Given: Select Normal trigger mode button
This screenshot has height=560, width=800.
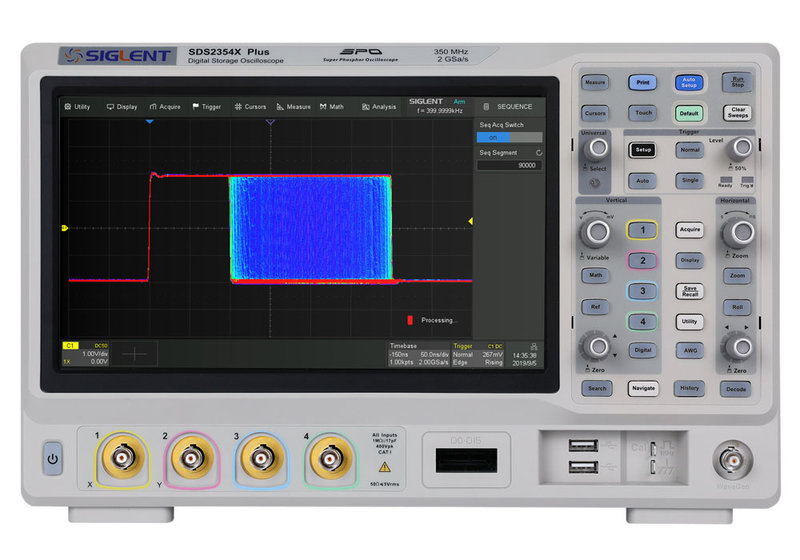Looking at the screenshot, I should point(690,150).
